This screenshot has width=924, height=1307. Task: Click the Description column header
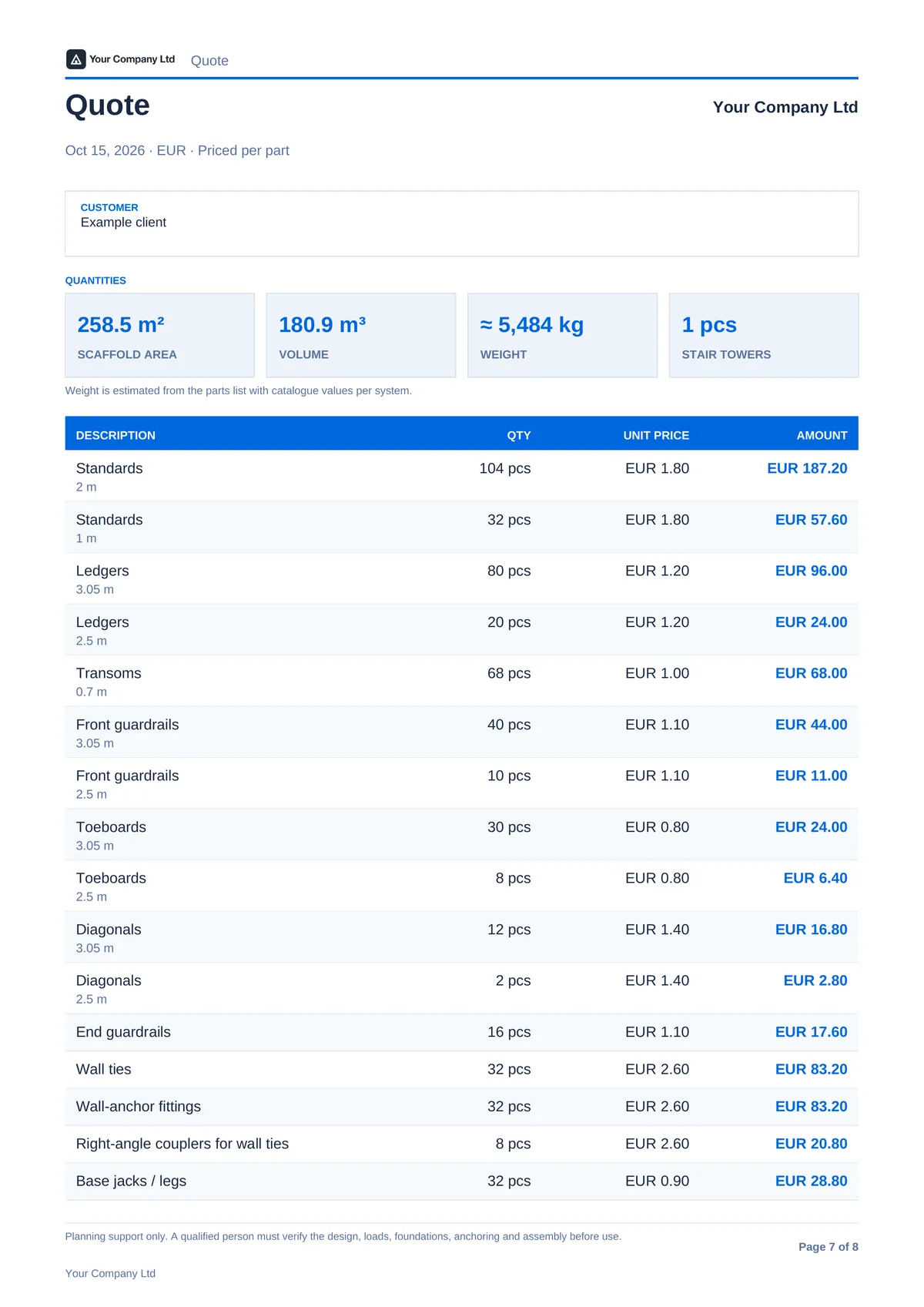tap(115, 435)
